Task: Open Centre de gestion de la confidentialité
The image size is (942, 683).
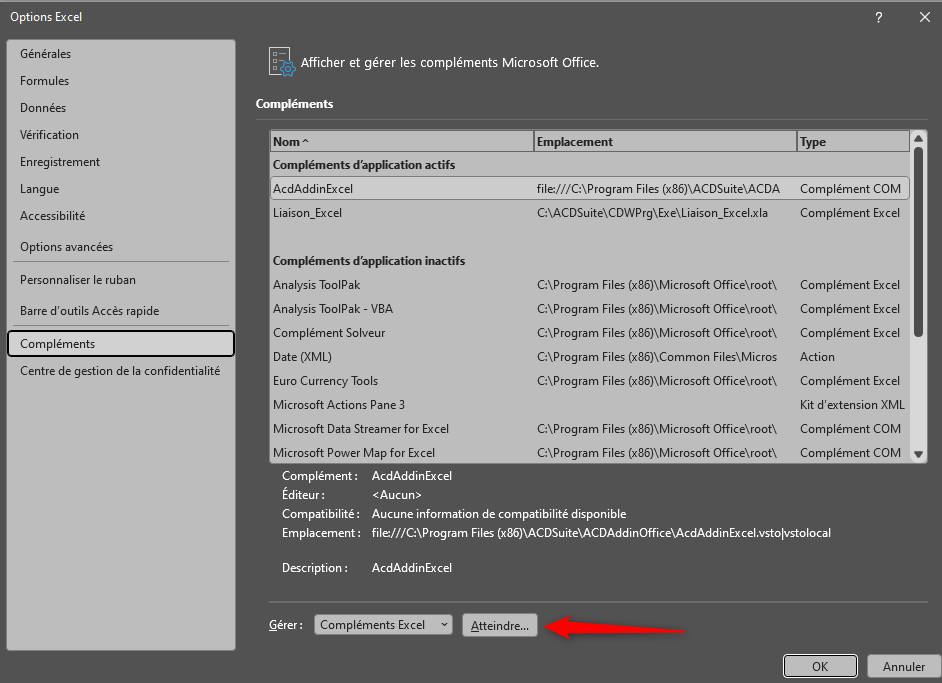Action: [120, 371]
